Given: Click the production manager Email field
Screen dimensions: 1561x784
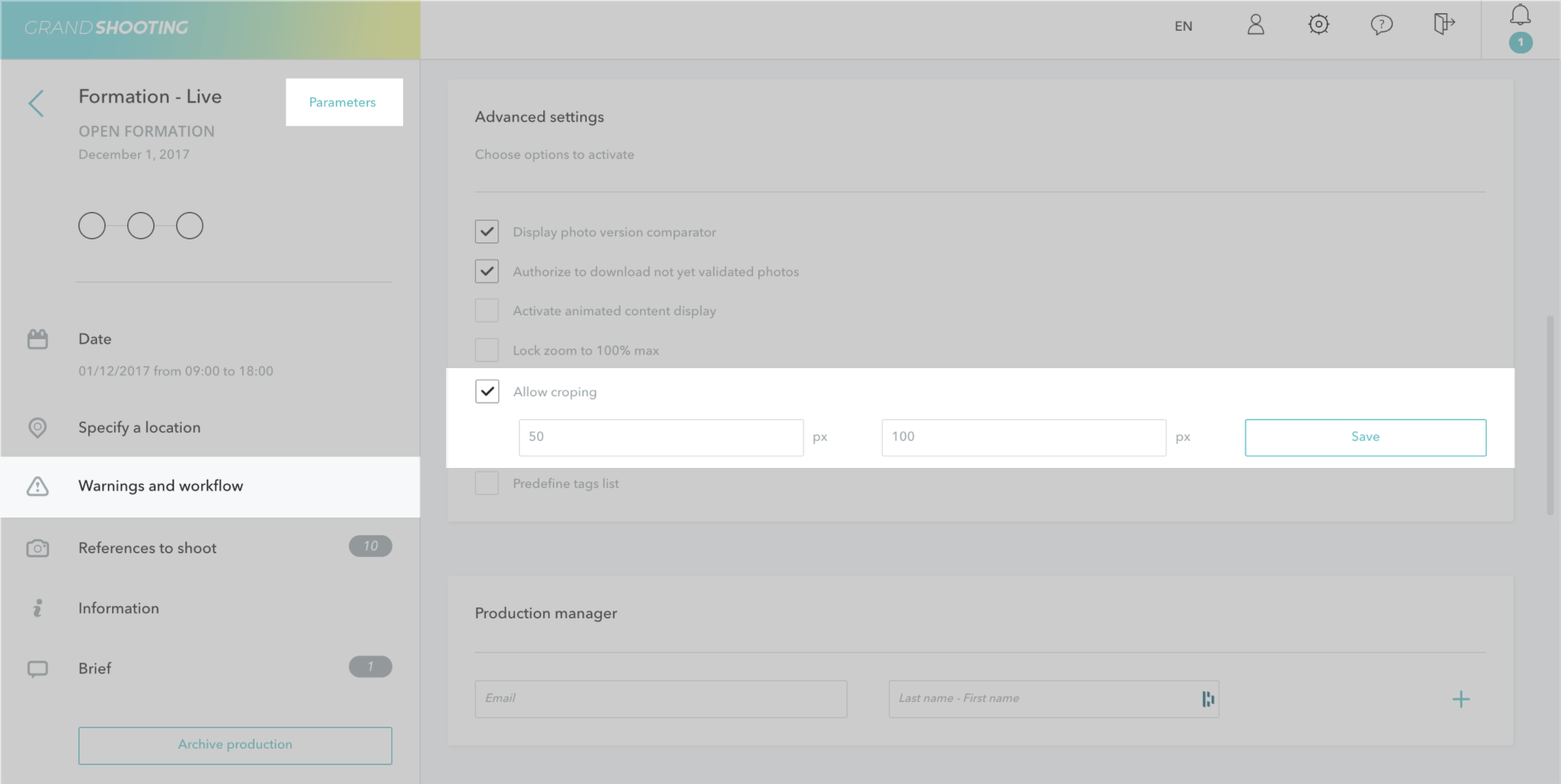Looking at the screenshot, I should 660,699.
